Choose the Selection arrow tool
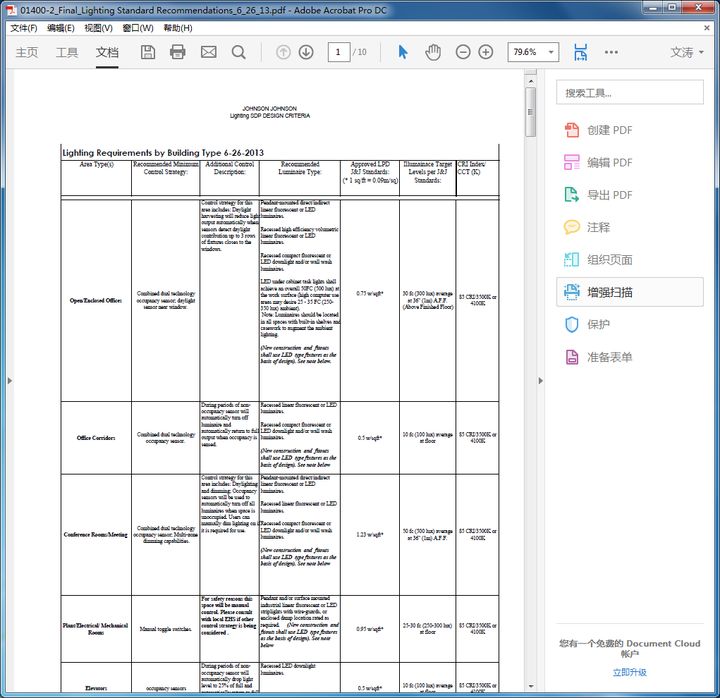Viewport: 720px width, 698px height. pos(403,52)
